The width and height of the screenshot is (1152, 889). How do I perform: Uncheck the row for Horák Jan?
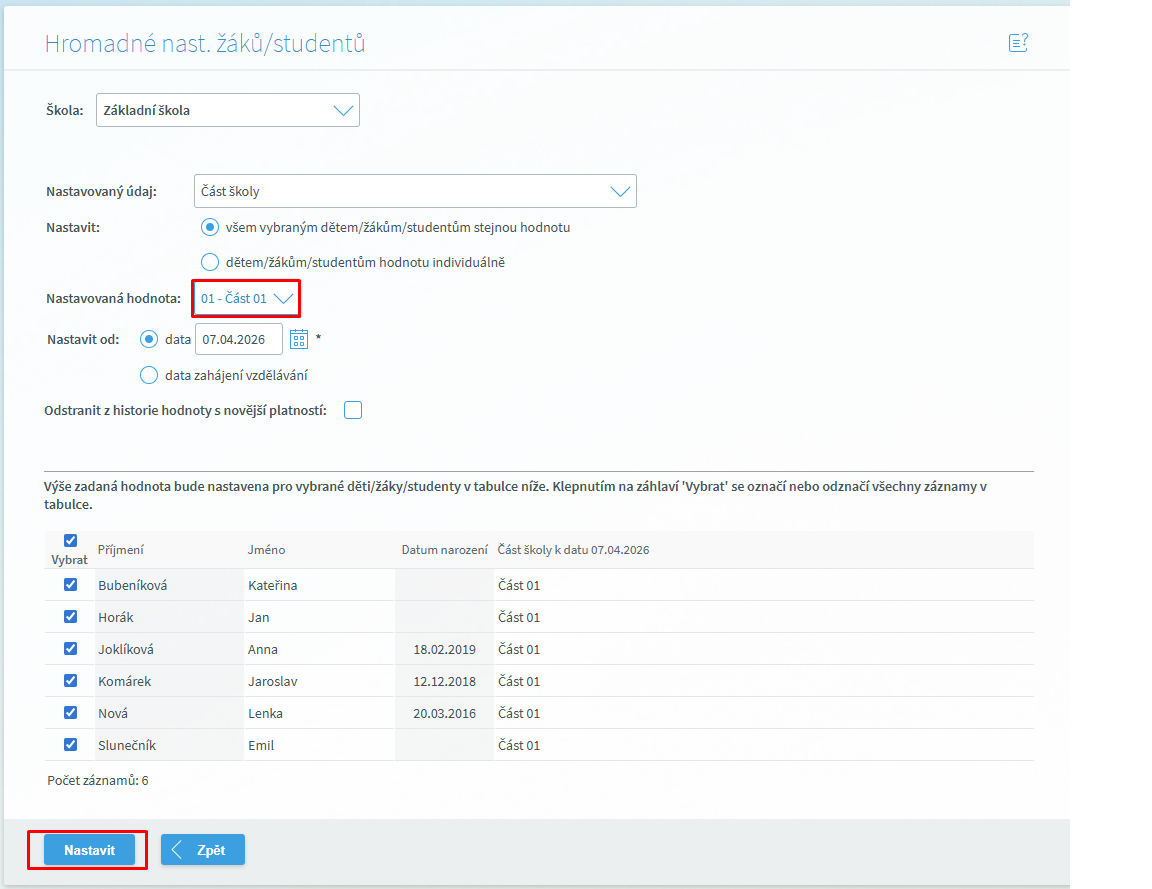(70, 617)
